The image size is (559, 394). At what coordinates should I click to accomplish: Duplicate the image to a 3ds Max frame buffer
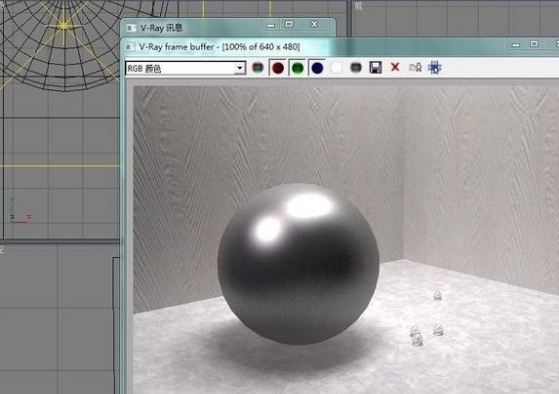tap(415, 67)
